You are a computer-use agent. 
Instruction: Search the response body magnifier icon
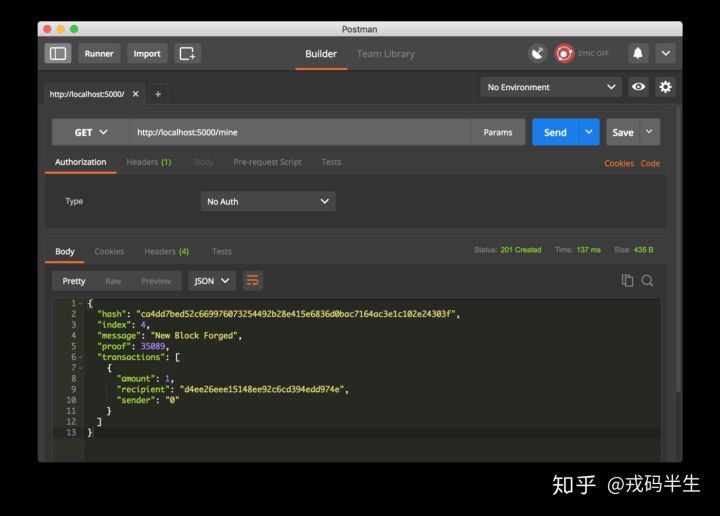[x=647, y=280]
